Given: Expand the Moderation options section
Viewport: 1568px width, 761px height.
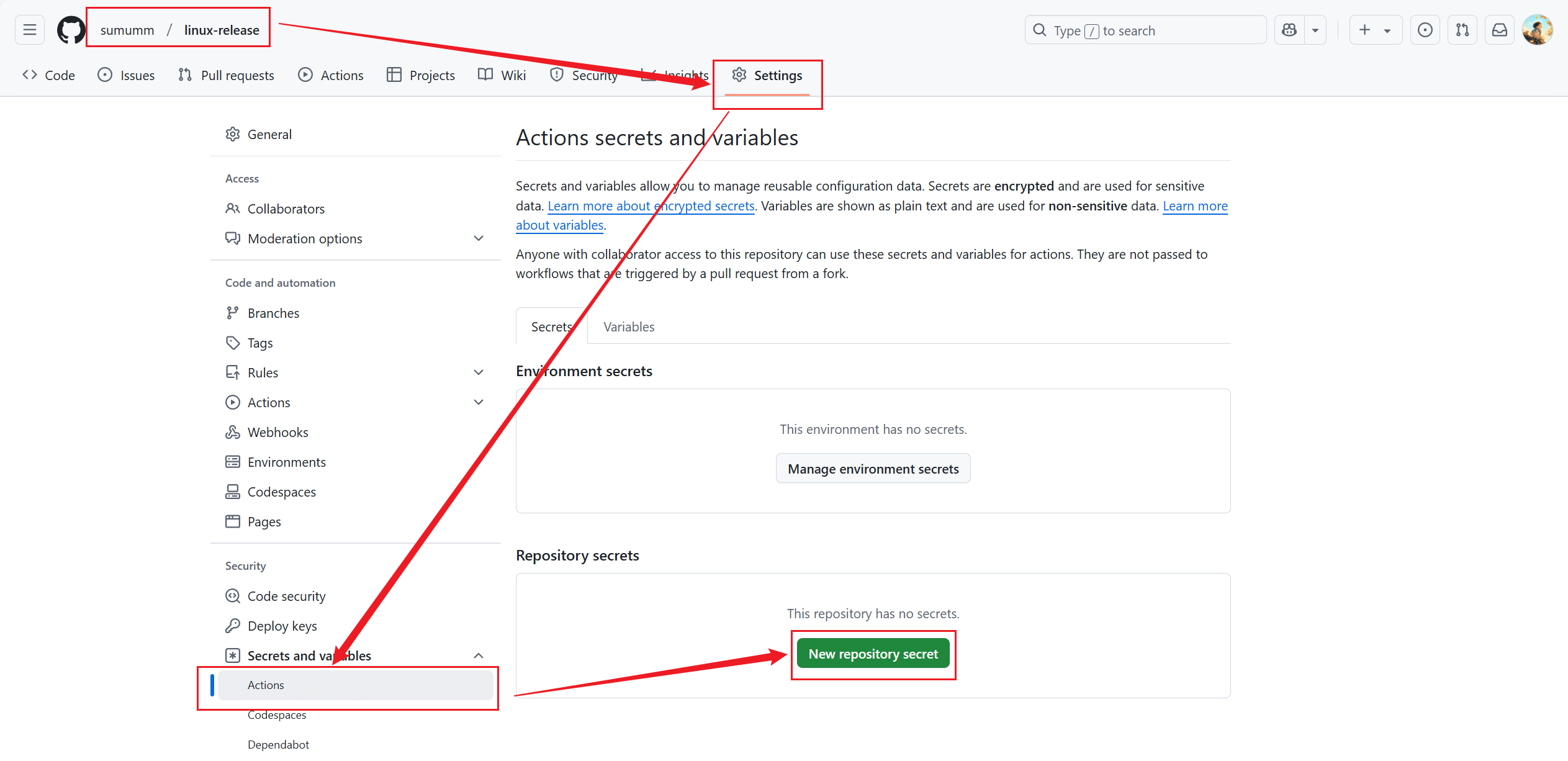Looking at the screenshot, I should pos(479,238).
